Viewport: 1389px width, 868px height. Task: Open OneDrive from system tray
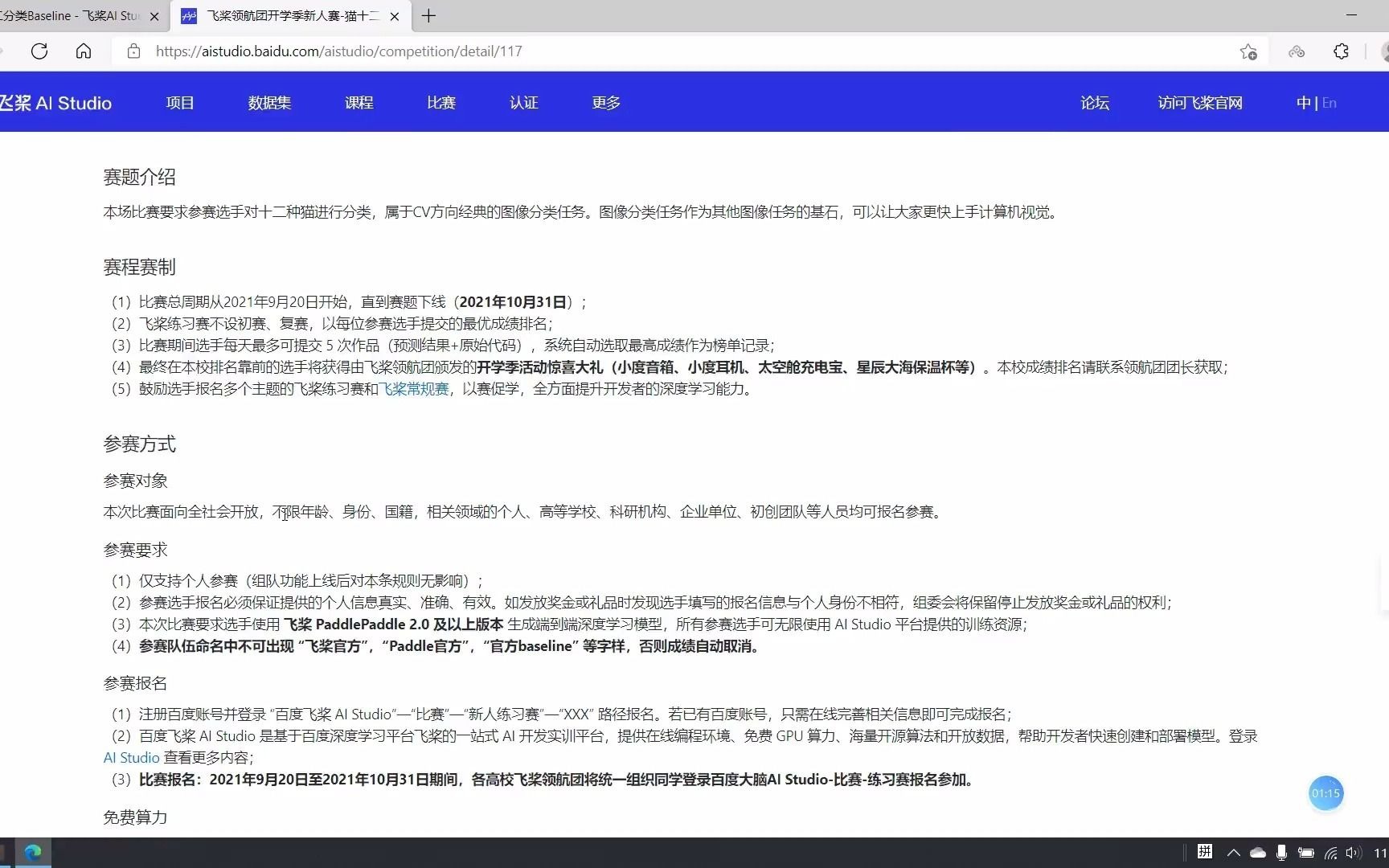tap(1258, 853)
